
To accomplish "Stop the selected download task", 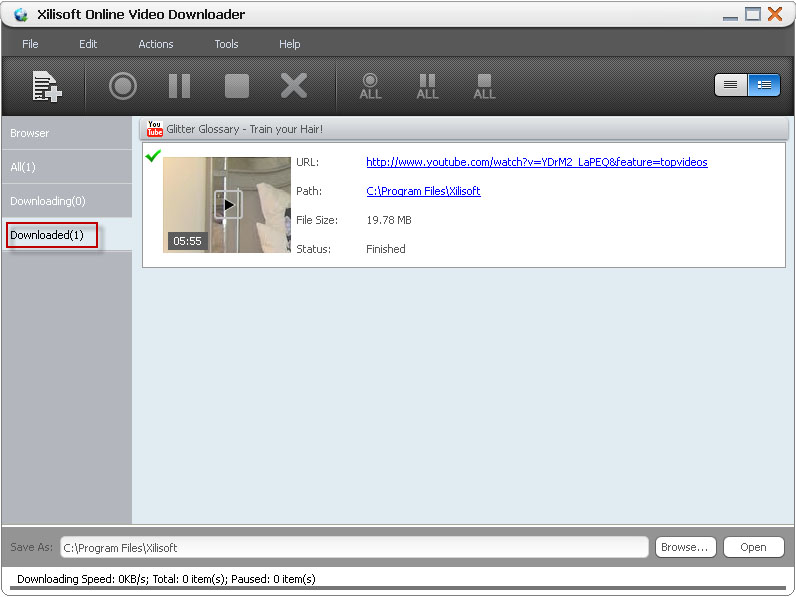I will [236, 86].
